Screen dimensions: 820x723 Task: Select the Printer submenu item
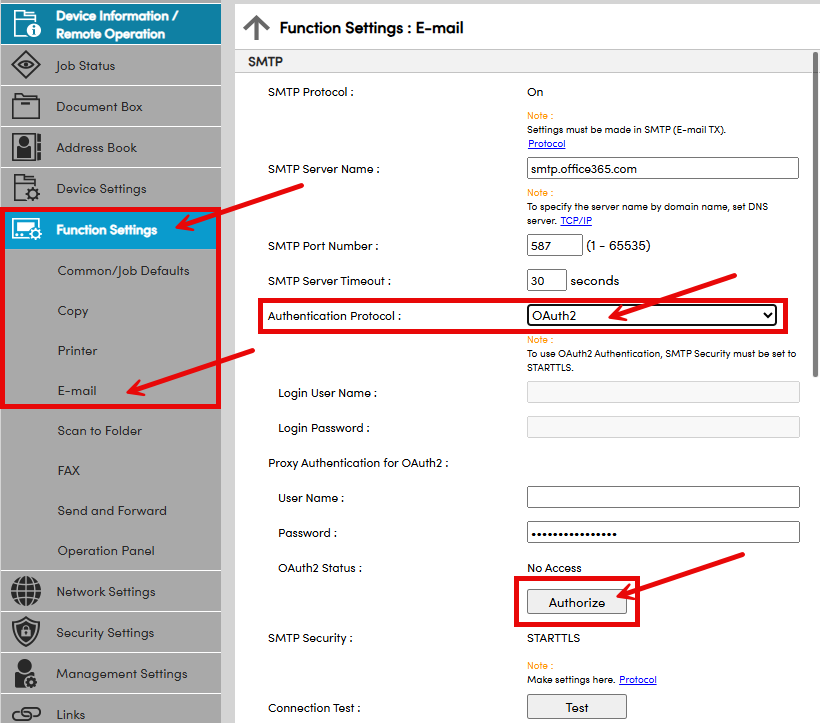(77, 351)
